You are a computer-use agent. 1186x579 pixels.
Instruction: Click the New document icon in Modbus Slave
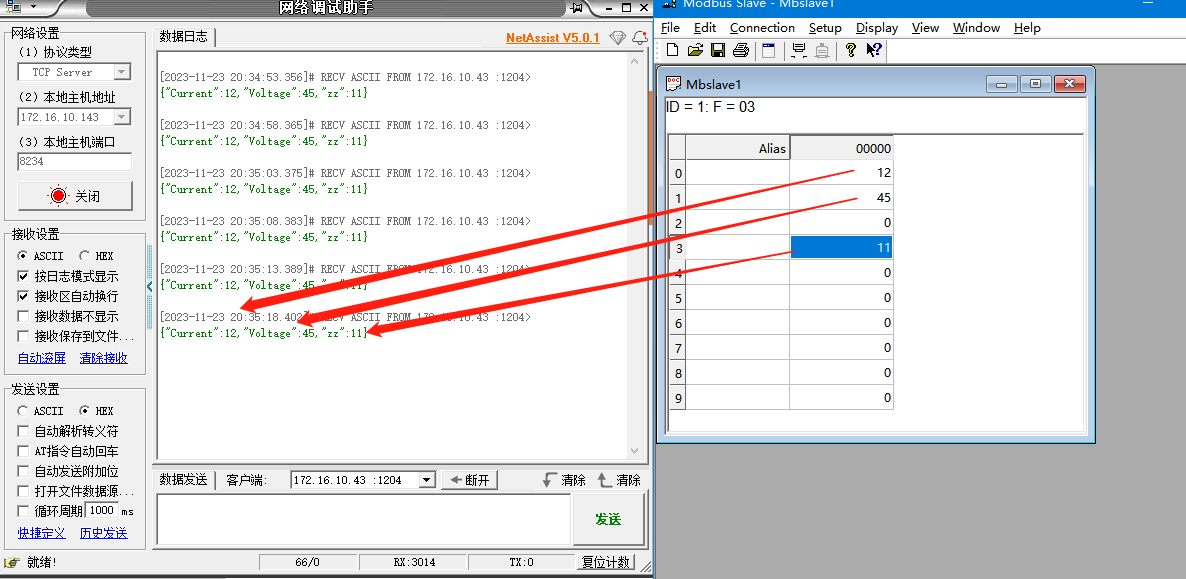pos(672,50)
